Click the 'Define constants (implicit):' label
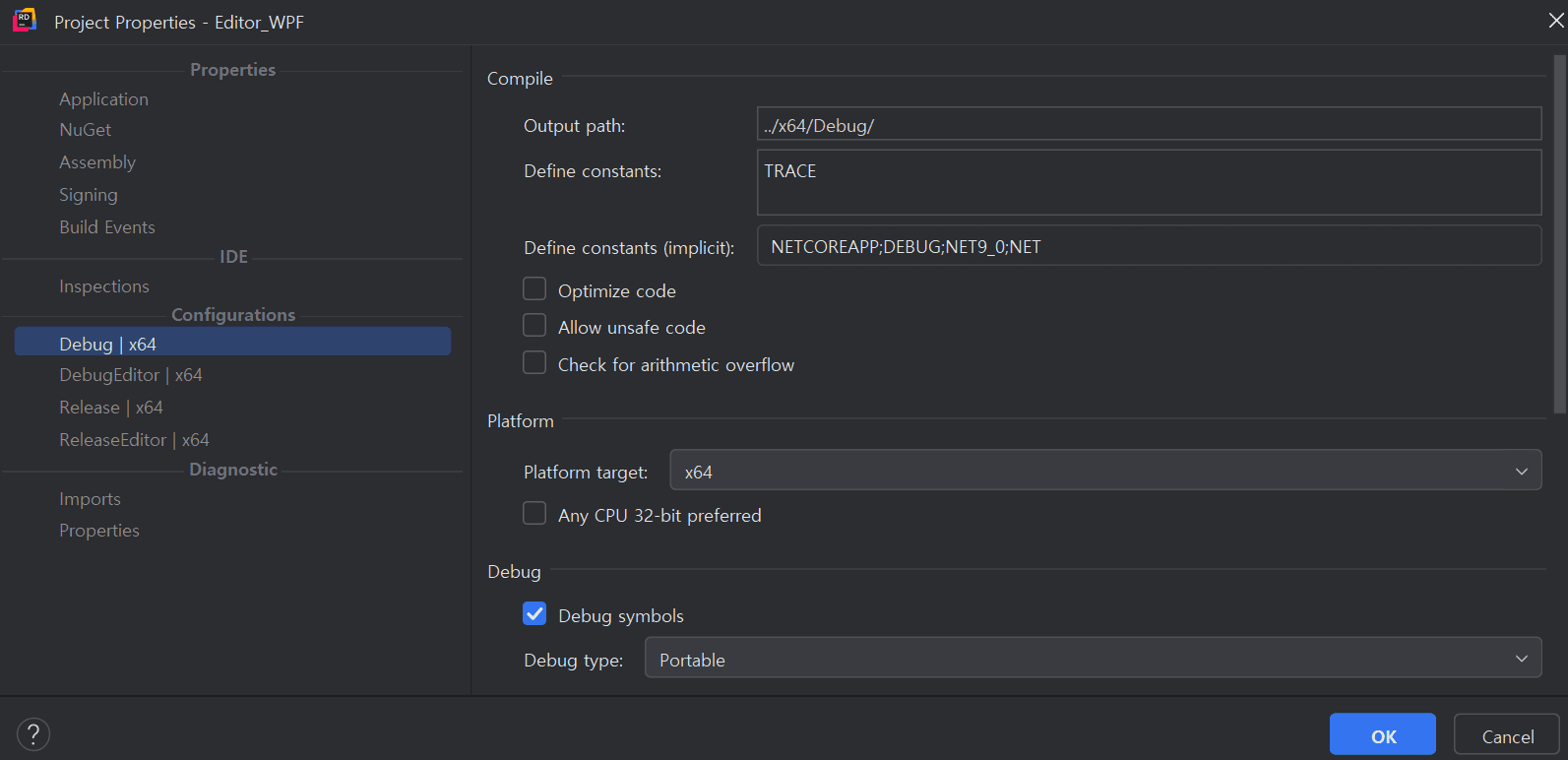This screenshot has width=1568, height=760. tap(629, 248)
